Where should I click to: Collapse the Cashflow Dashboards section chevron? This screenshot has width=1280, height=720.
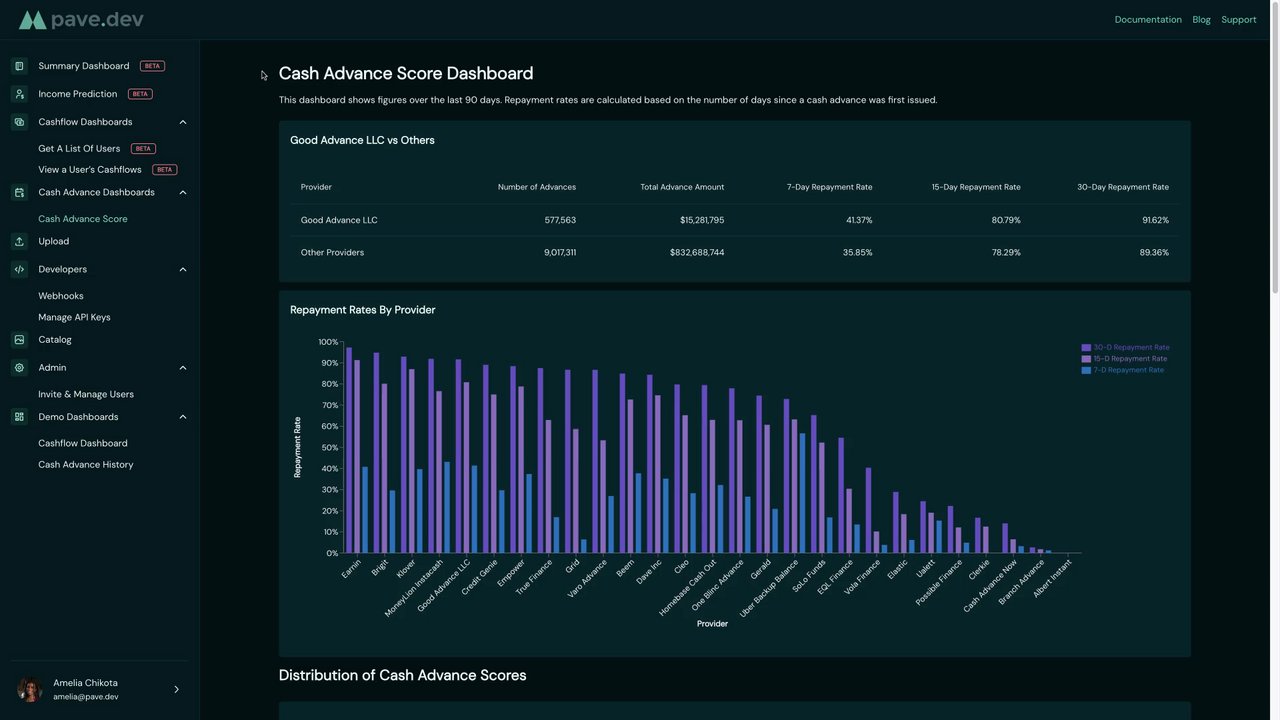[183, 122]
